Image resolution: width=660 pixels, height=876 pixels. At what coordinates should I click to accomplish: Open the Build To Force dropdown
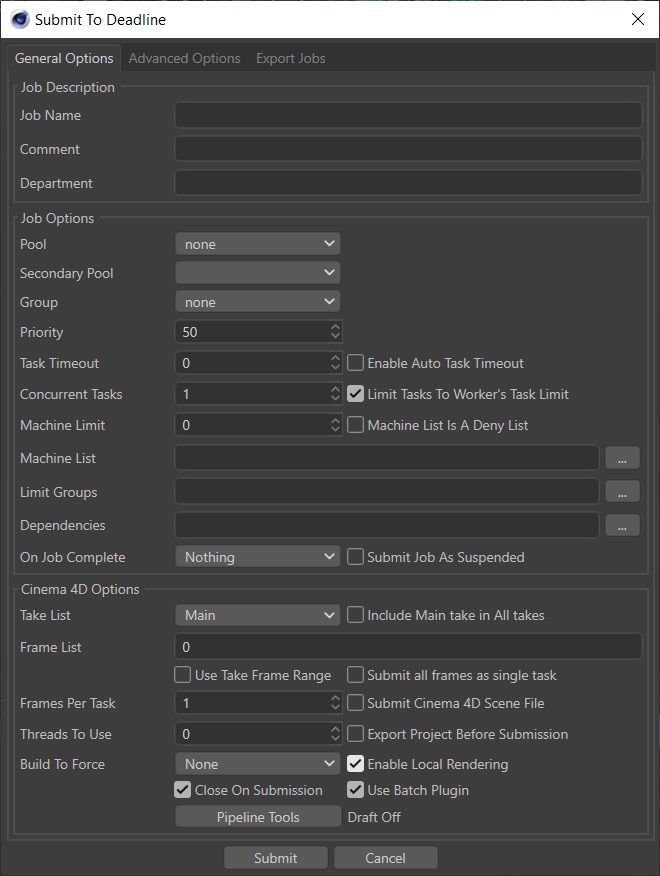[257, 763]
